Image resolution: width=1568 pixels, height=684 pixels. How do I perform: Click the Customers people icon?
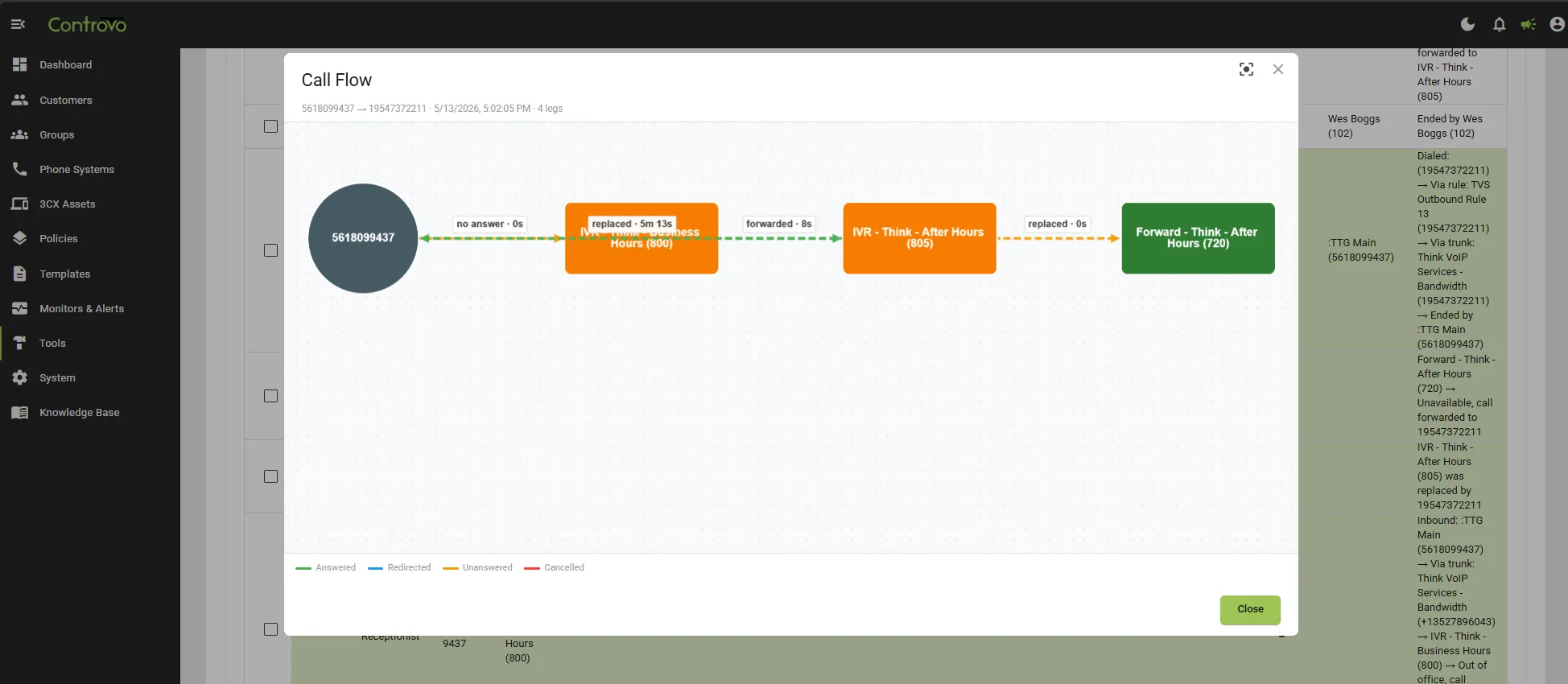(x=20, y=100)
